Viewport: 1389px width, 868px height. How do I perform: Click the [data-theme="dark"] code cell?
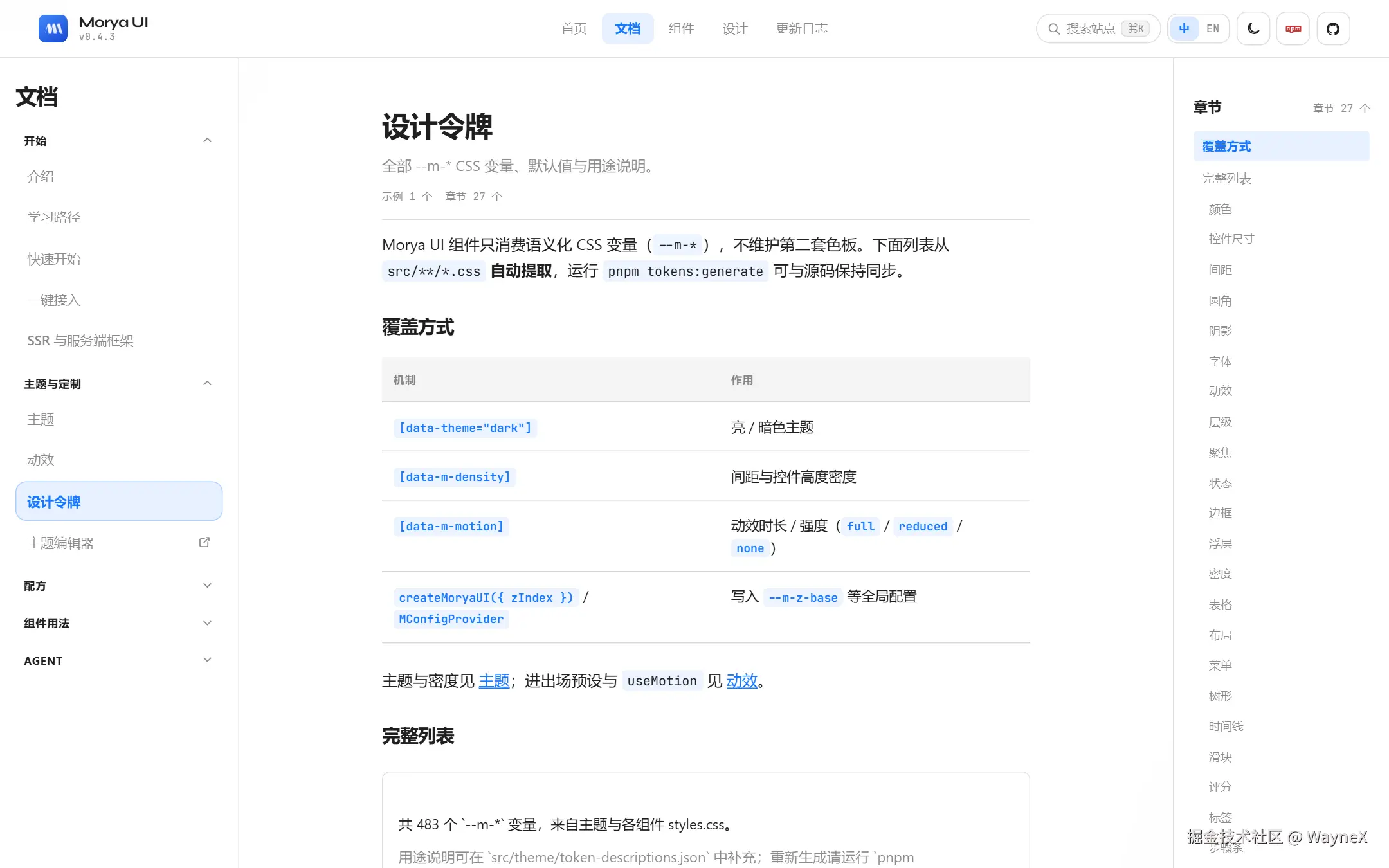pos(465,428)
